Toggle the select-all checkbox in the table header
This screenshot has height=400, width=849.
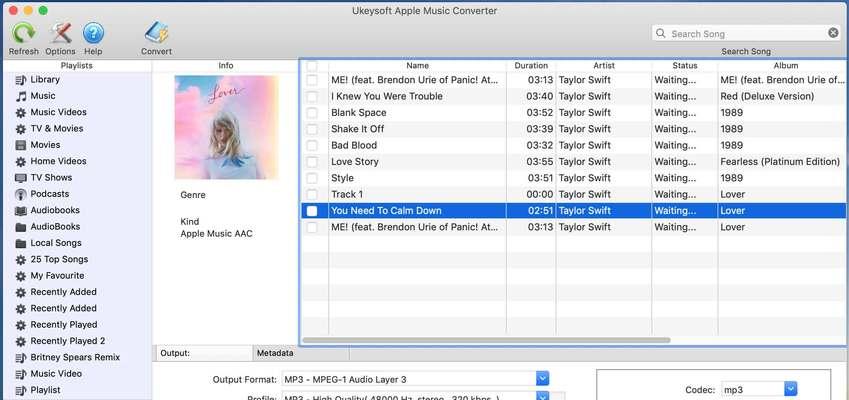coord(312,66)
